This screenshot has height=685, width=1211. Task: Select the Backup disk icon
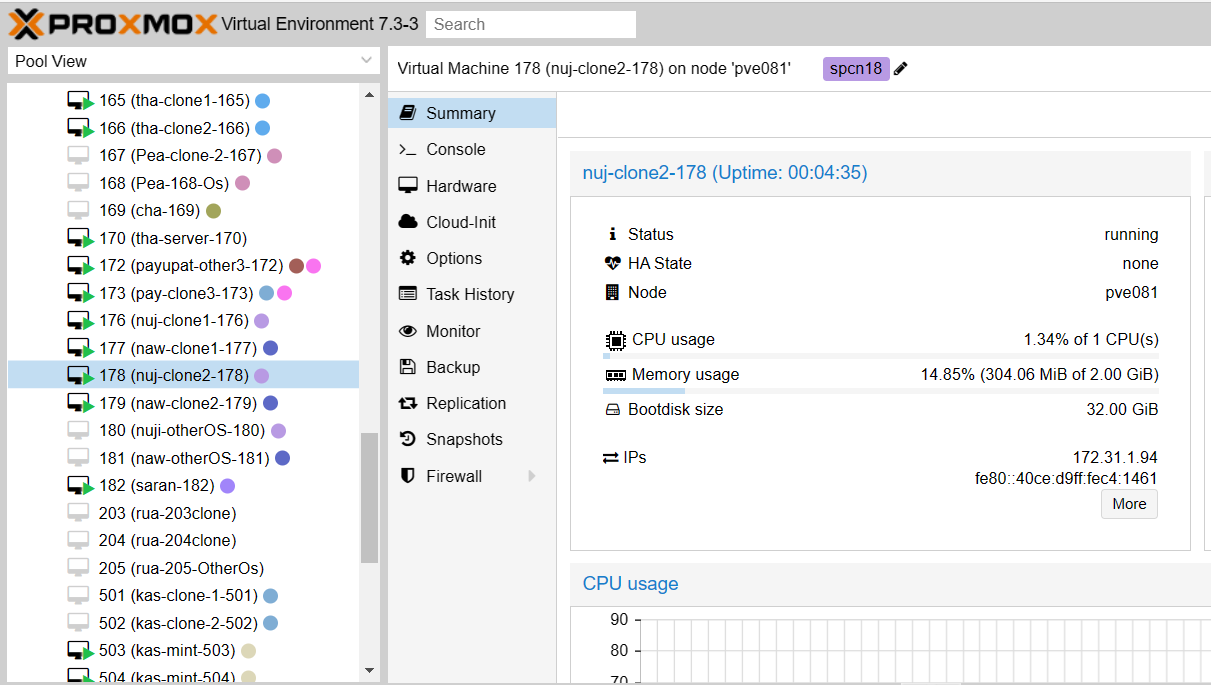[411, 366]
